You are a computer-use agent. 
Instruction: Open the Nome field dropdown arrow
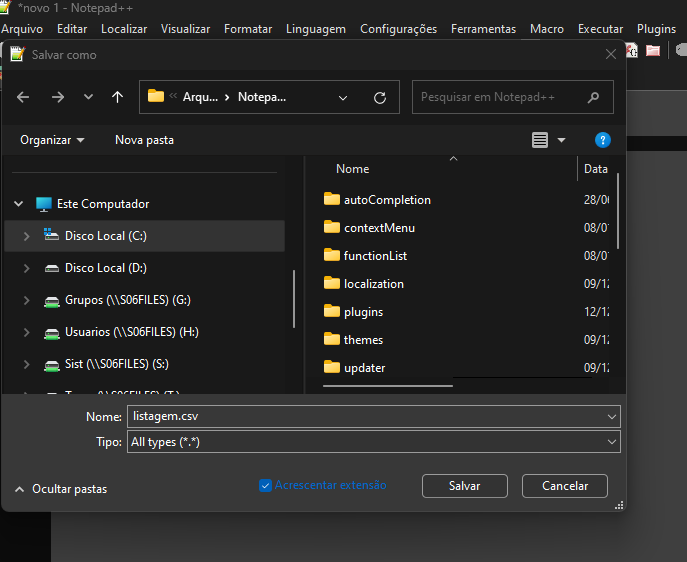[612, 417]
